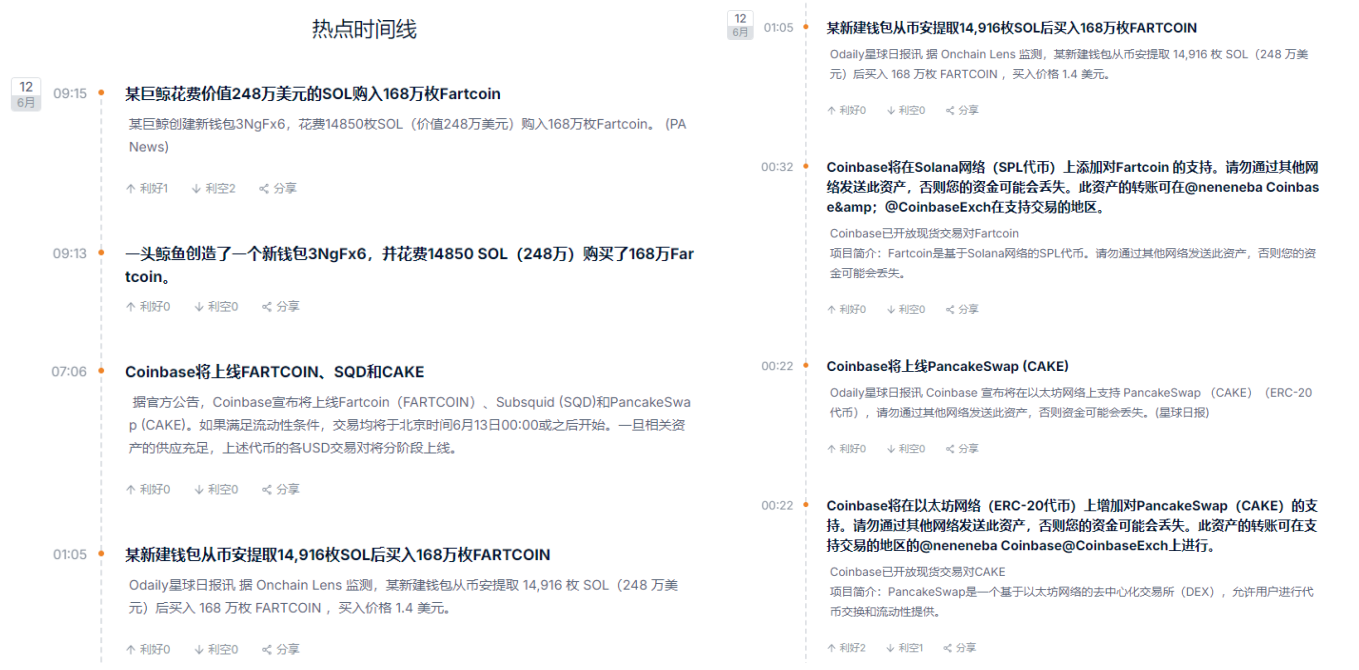This screenshot has height=670, width=1359.
Task: Share the Coinbase将上线FARTCOIN、SQD和CAKE story
Action: 281,490
